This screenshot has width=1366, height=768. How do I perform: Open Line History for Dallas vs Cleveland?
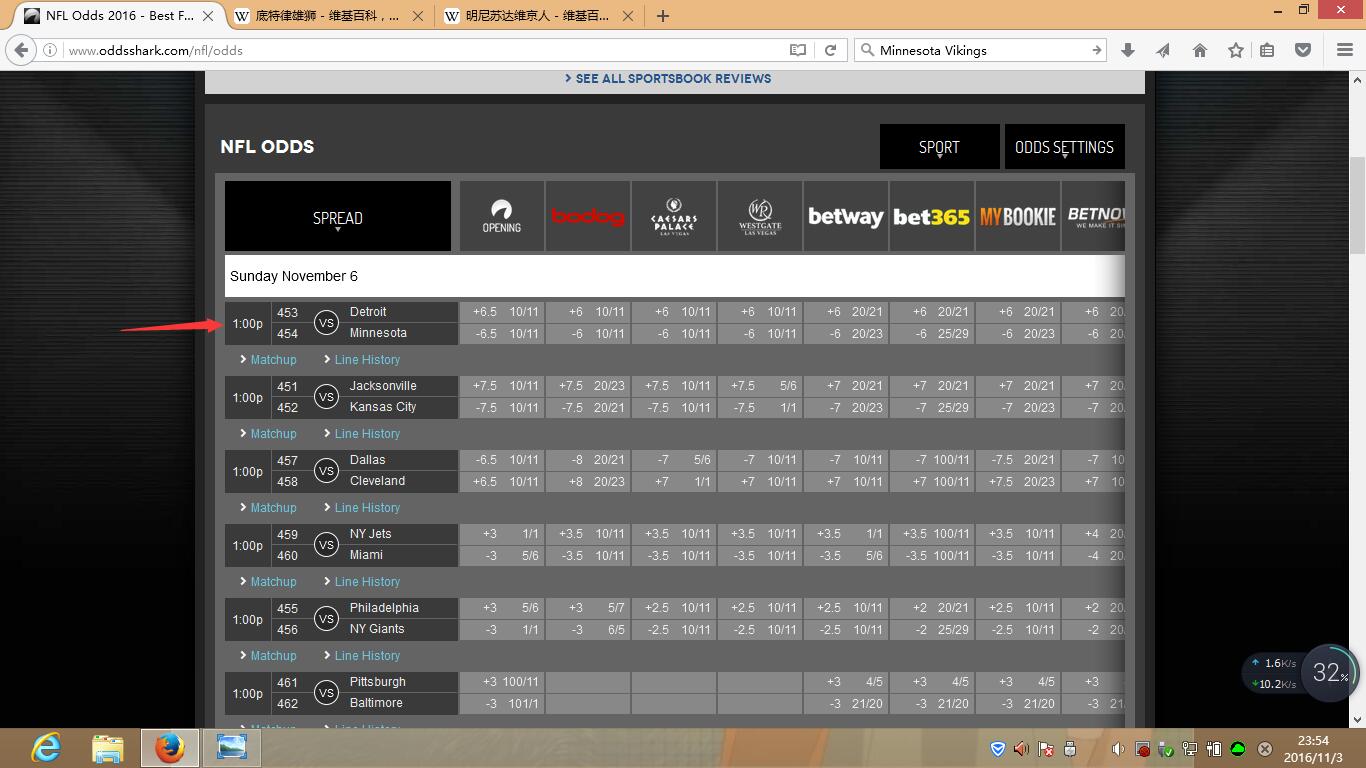click(367, 508)
